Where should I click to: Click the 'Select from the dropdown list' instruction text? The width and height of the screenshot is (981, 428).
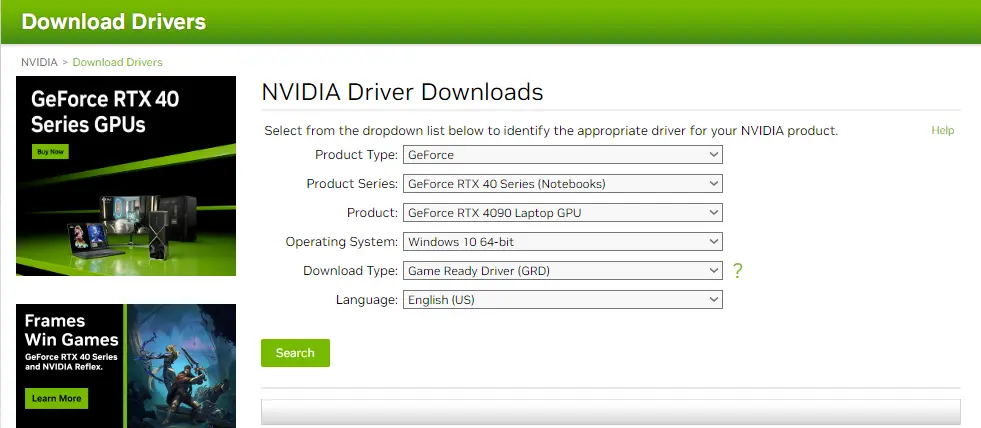551,131
